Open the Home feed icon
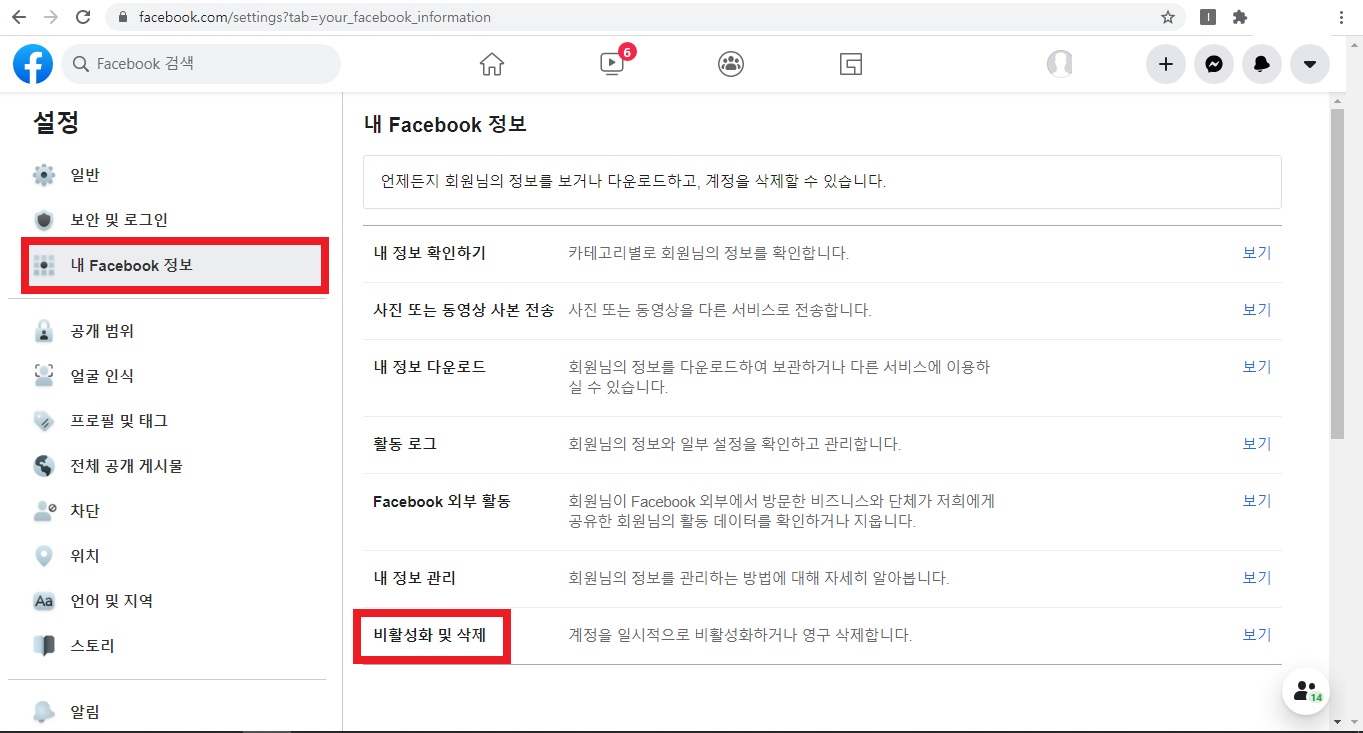 [492, 64]
